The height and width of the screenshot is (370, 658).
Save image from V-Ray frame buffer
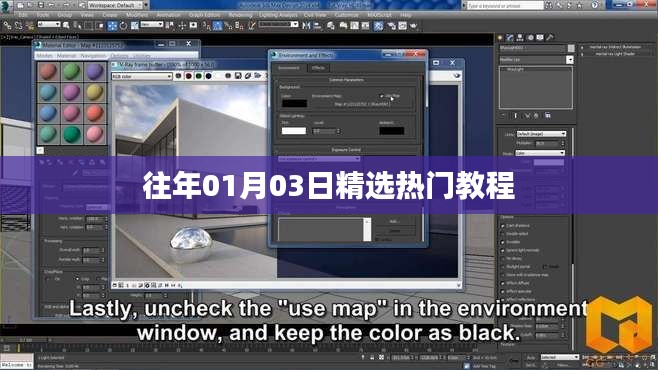pos(238,76)
